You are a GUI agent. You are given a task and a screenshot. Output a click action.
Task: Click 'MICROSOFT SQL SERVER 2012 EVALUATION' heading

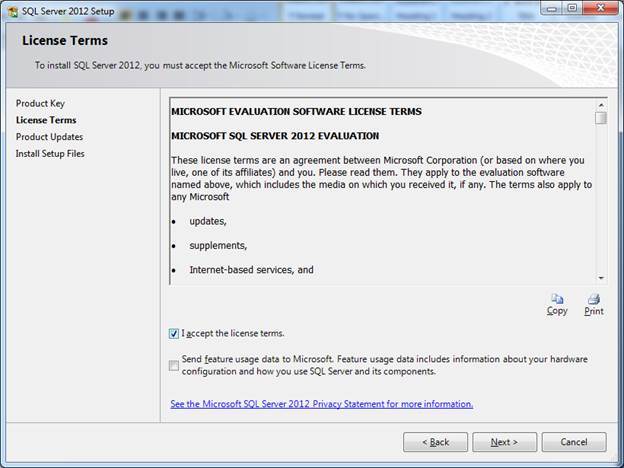click(275, 136)
